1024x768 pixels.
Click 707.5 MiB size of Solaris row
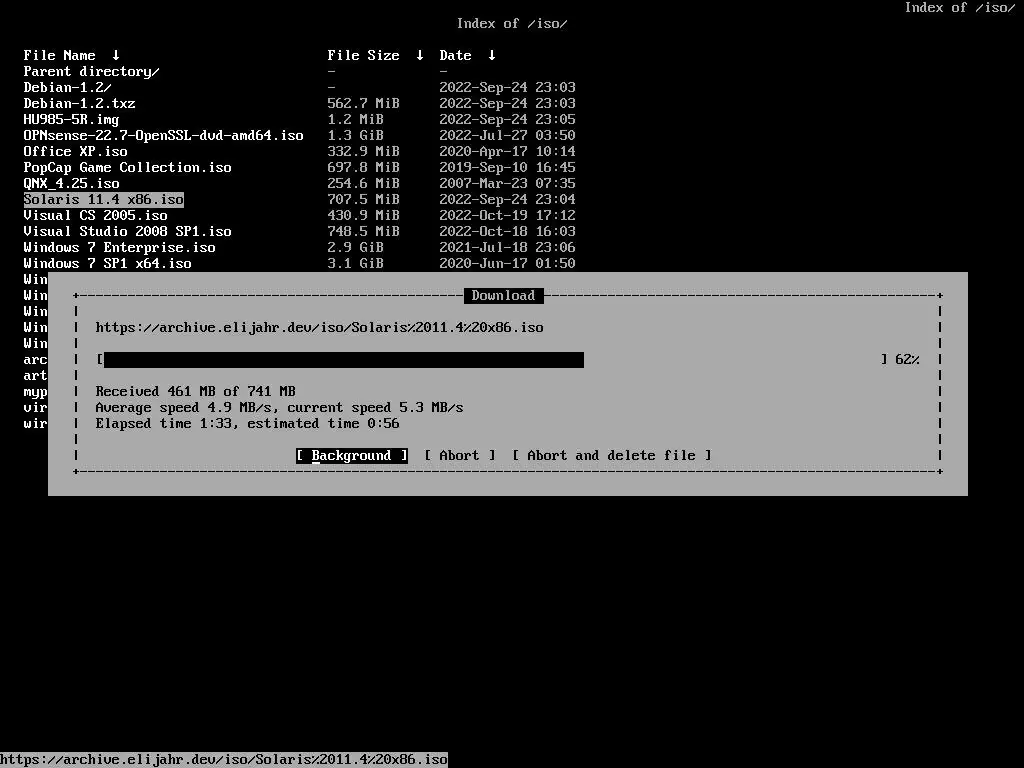pos(363,199)
